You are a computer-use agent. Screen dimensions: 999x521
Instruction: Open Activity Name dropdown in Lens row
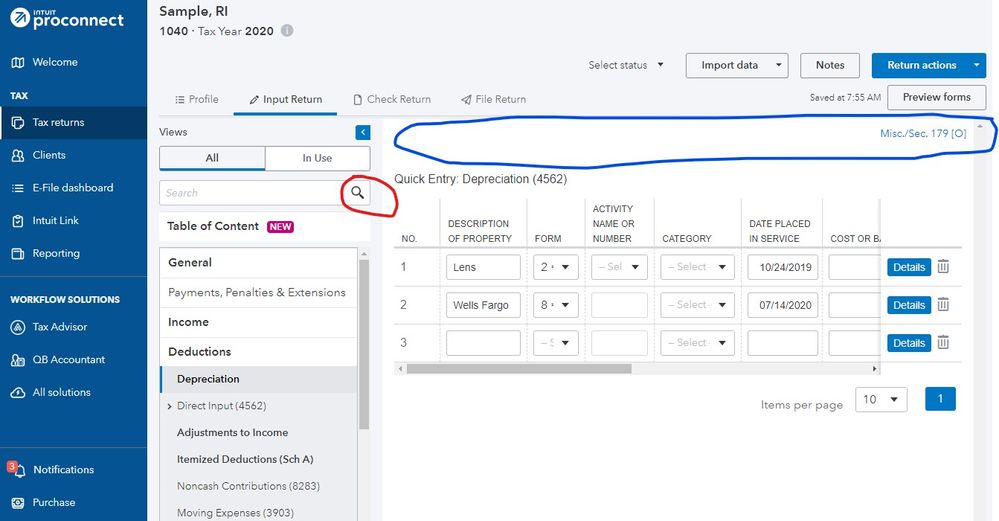click(x=619, y=267)
